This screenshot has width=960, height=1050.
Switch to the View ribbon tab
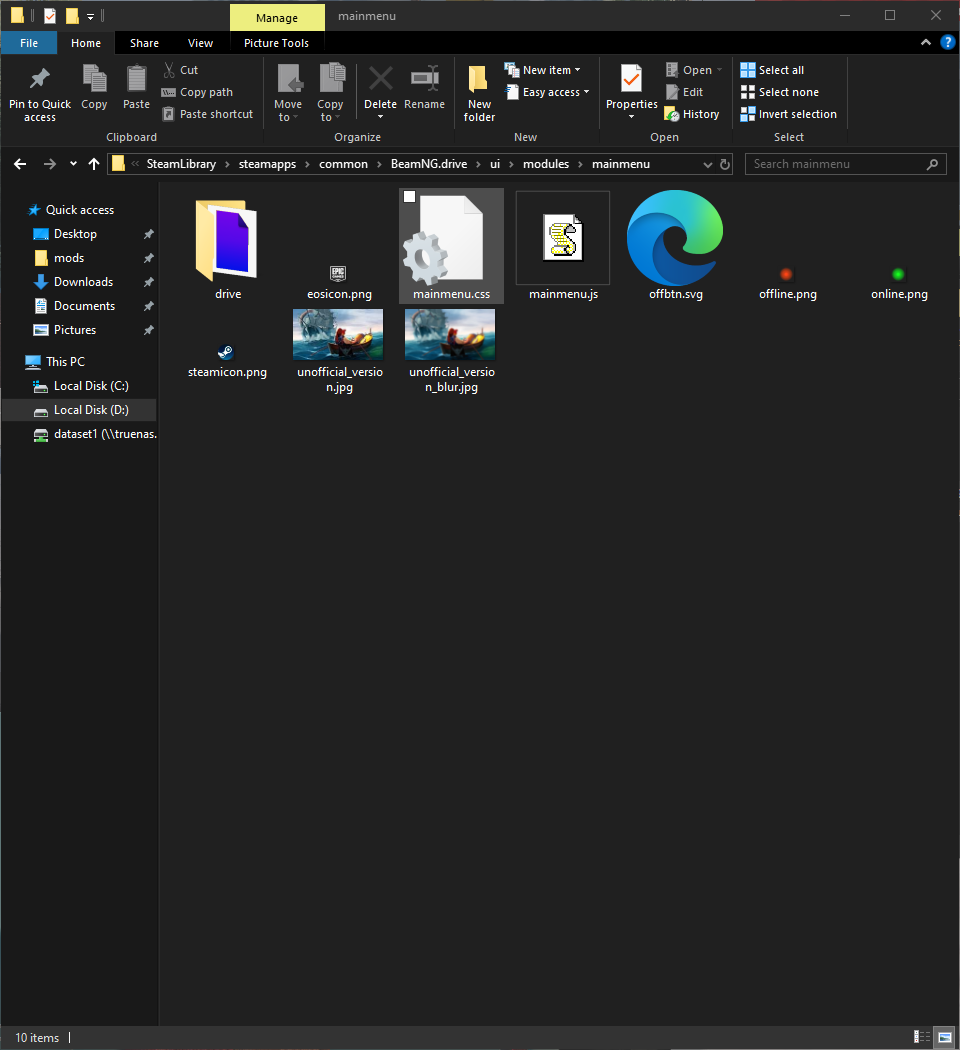(x=200, y=43)
